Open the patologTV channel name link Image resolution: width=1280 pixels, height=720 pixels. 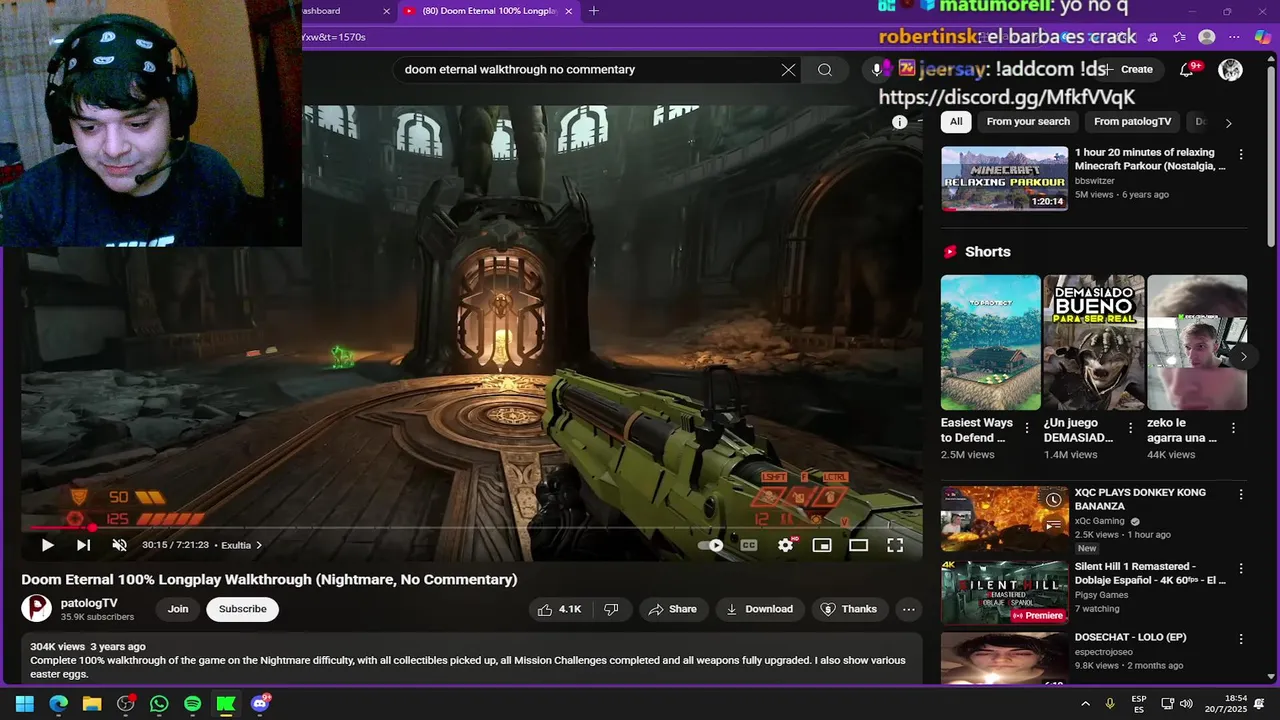pos(89,603)
